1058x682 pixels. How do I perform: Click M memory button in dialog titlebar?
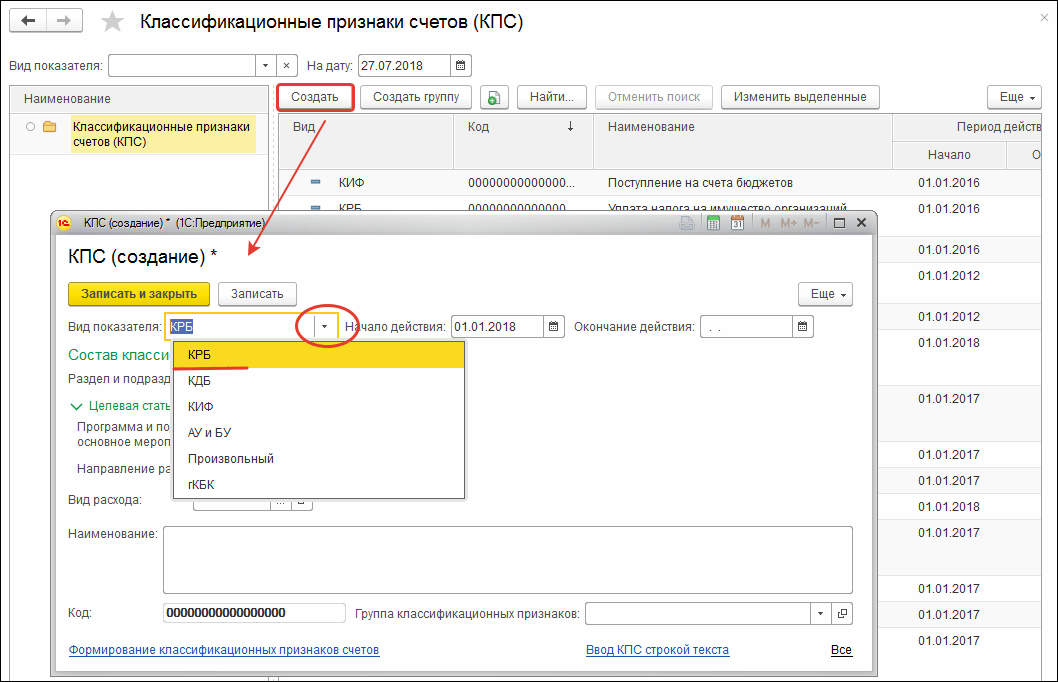pyautogui.click(x=765, y=223)
